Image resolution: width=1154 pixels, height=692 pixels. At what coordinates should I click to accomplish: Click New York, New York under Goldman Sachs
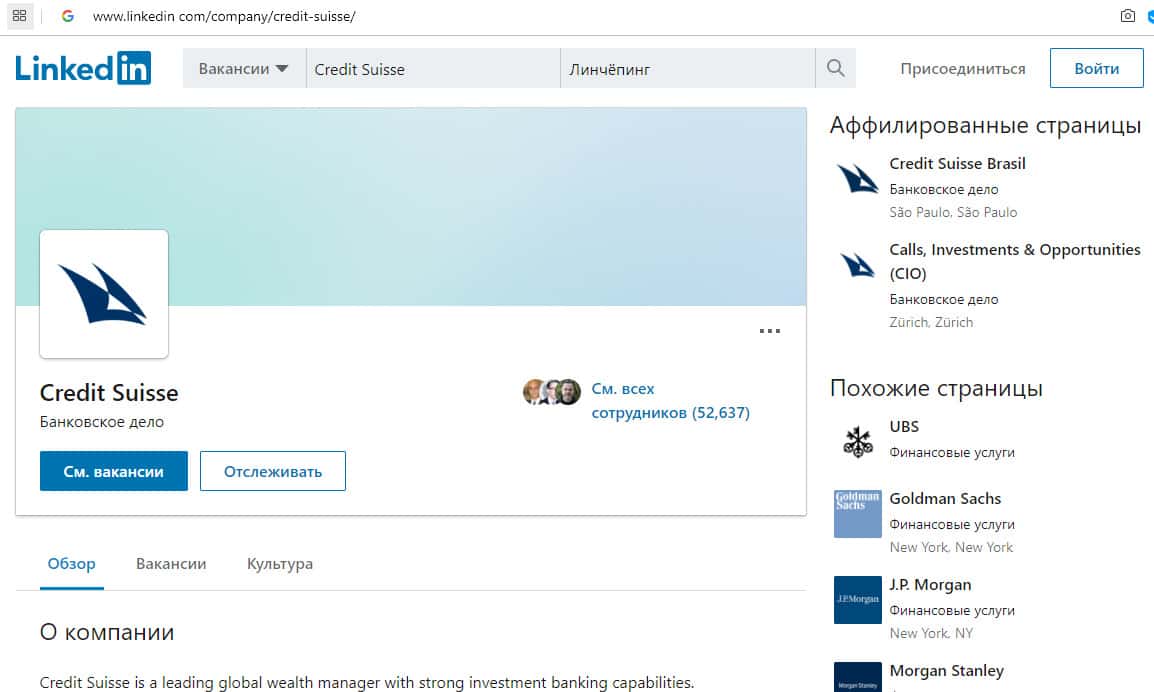[x=951, y=547]
